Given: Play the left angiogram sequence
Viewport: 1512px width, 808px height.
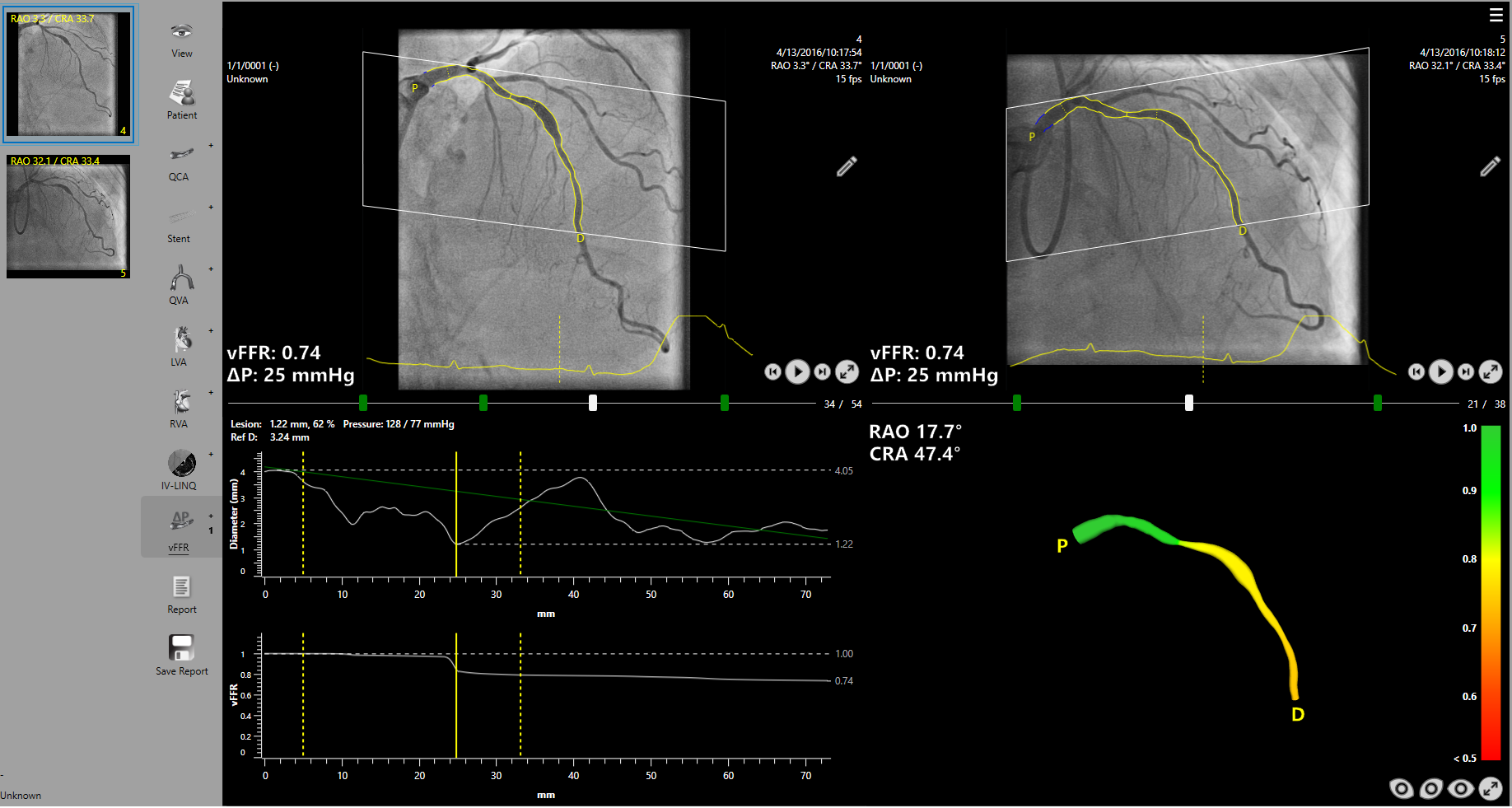Looking at the screenshot, I should (797, 372).
